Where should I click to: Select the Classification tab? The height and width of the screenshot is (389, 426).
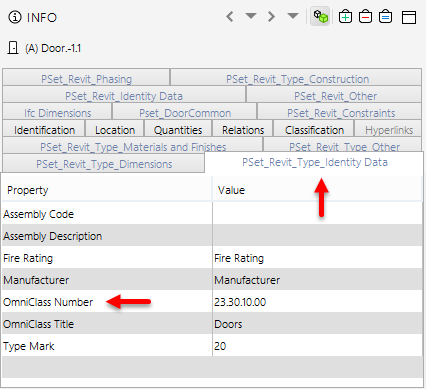tap(314, 128)
